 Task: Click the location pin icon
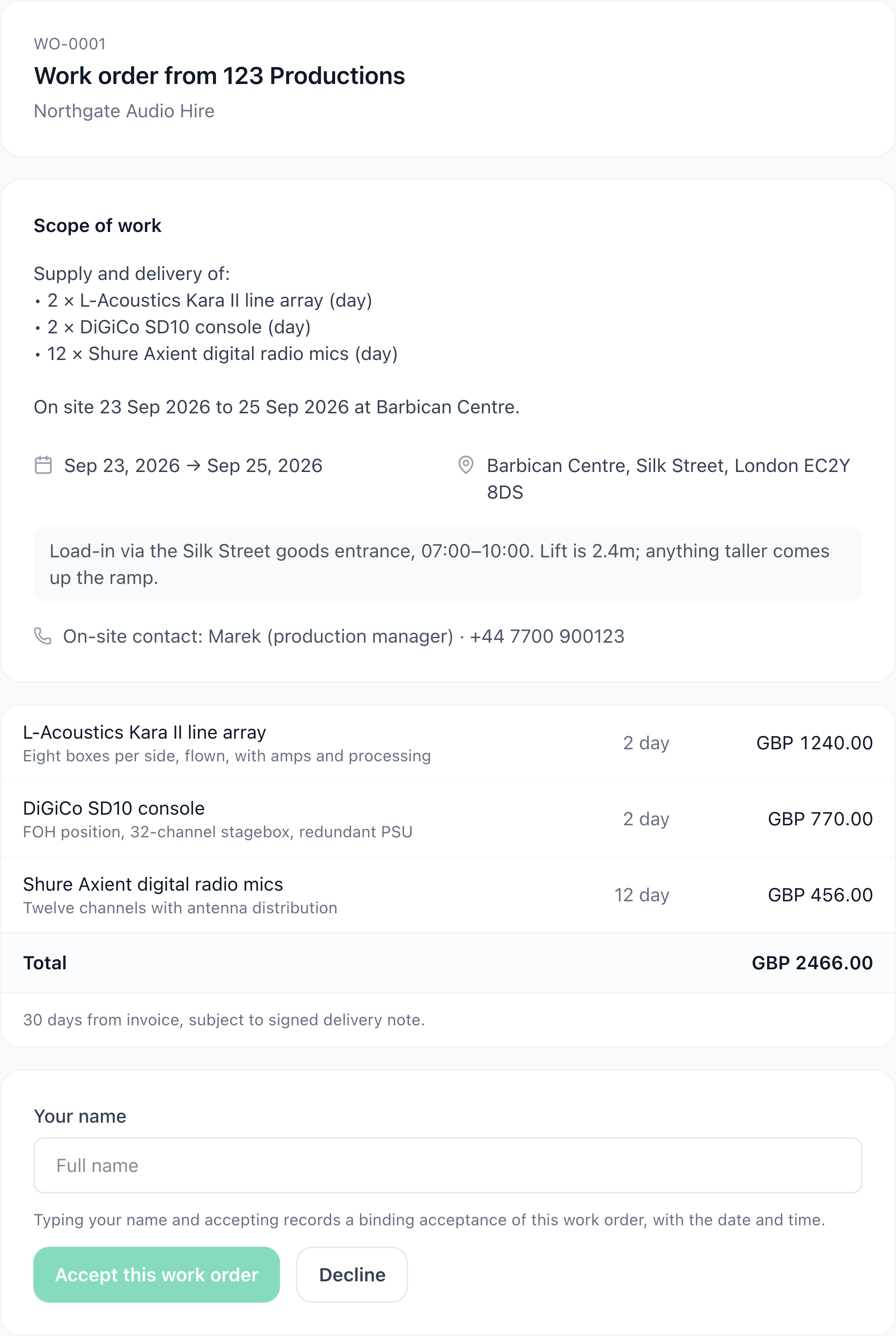(466, 465)
